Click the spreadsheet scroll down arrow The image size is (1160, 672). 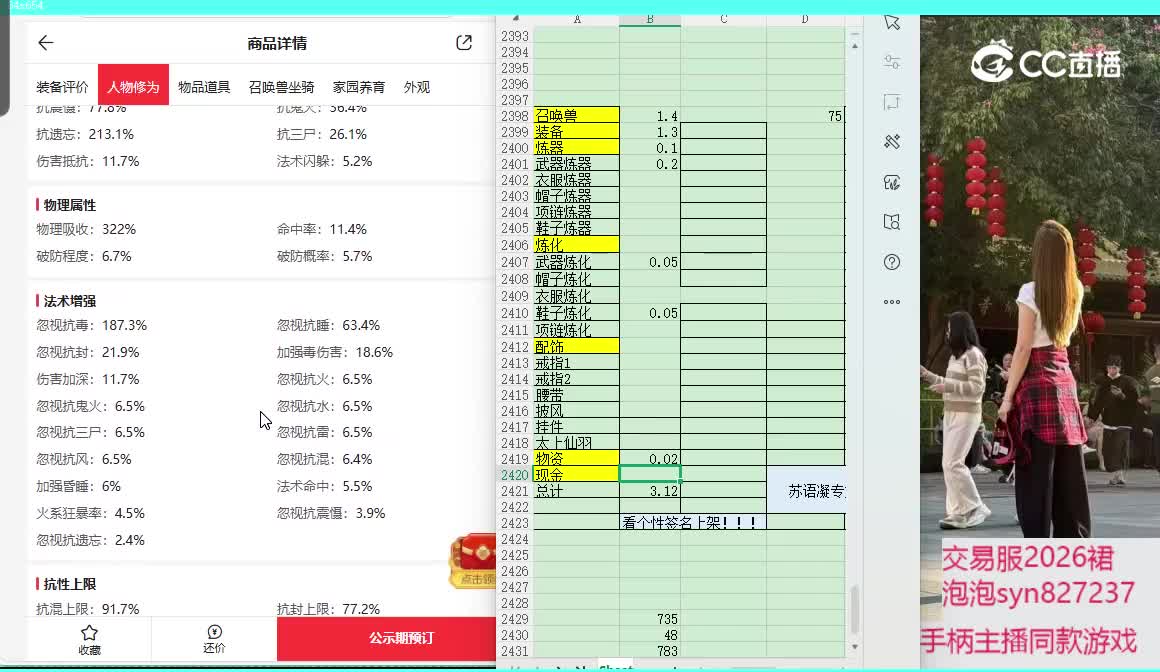pos(854,647)
